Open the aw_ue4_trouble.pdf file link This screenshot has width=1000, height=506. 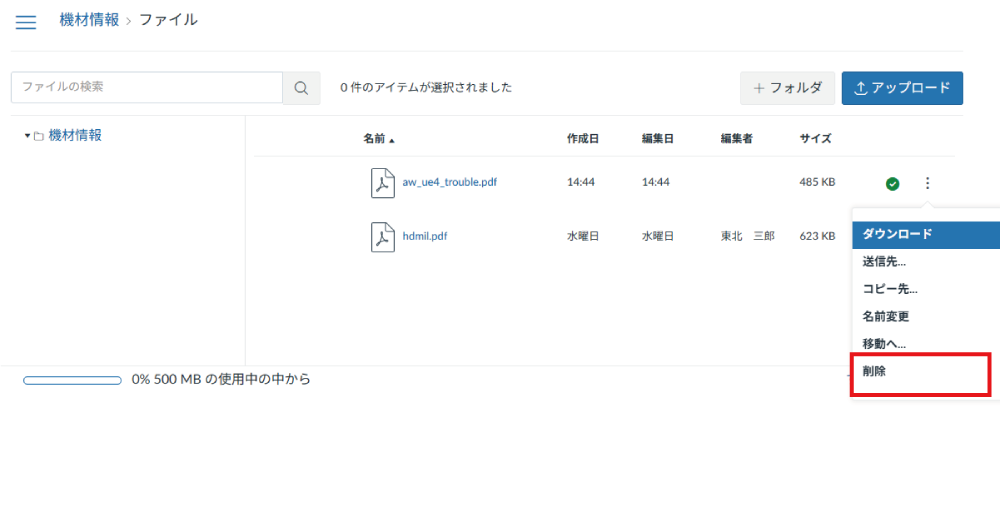click(450, 182)
